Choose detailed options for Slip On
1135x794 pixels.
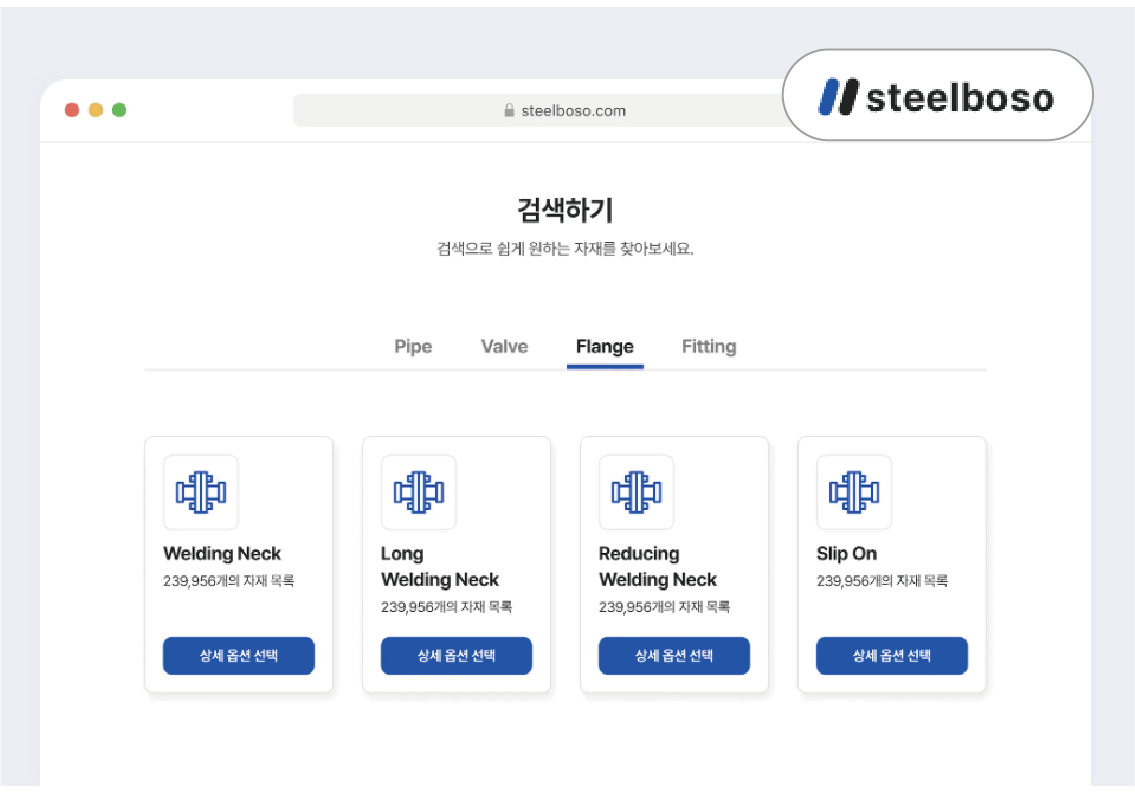892,656
